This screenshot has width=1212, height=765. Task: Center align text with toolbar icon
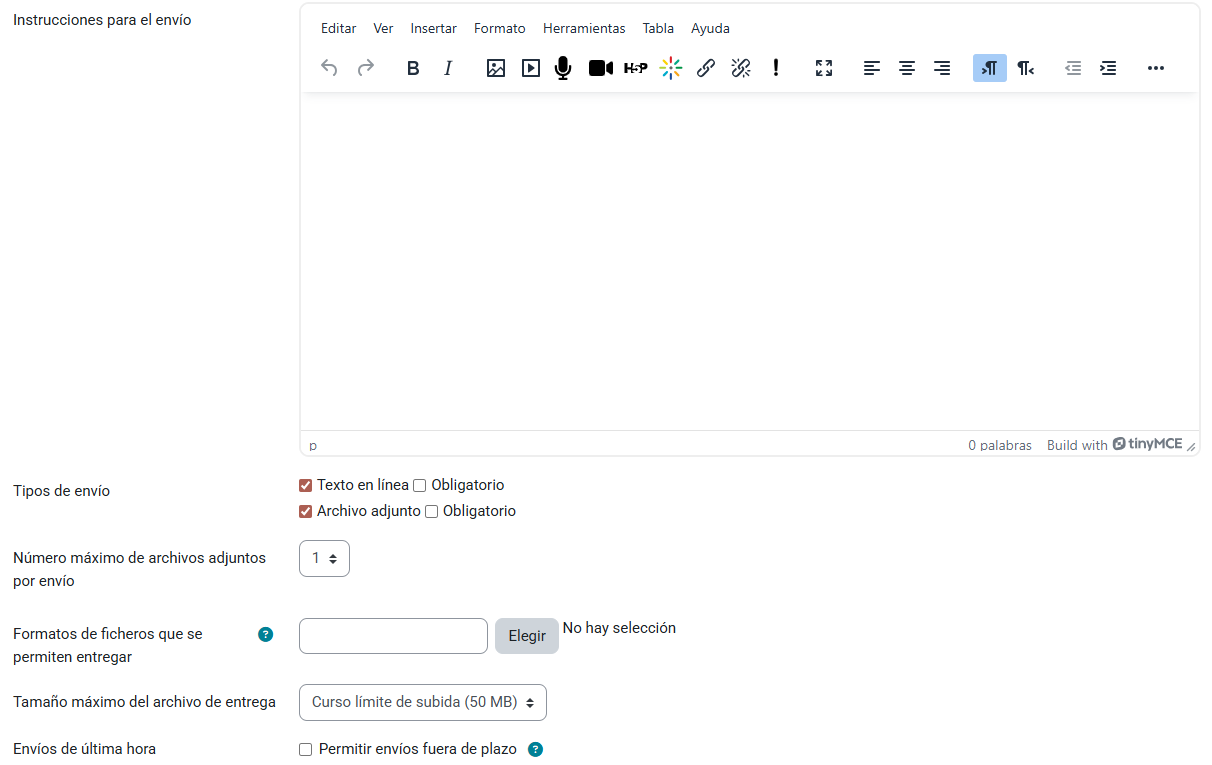[907, 68]
